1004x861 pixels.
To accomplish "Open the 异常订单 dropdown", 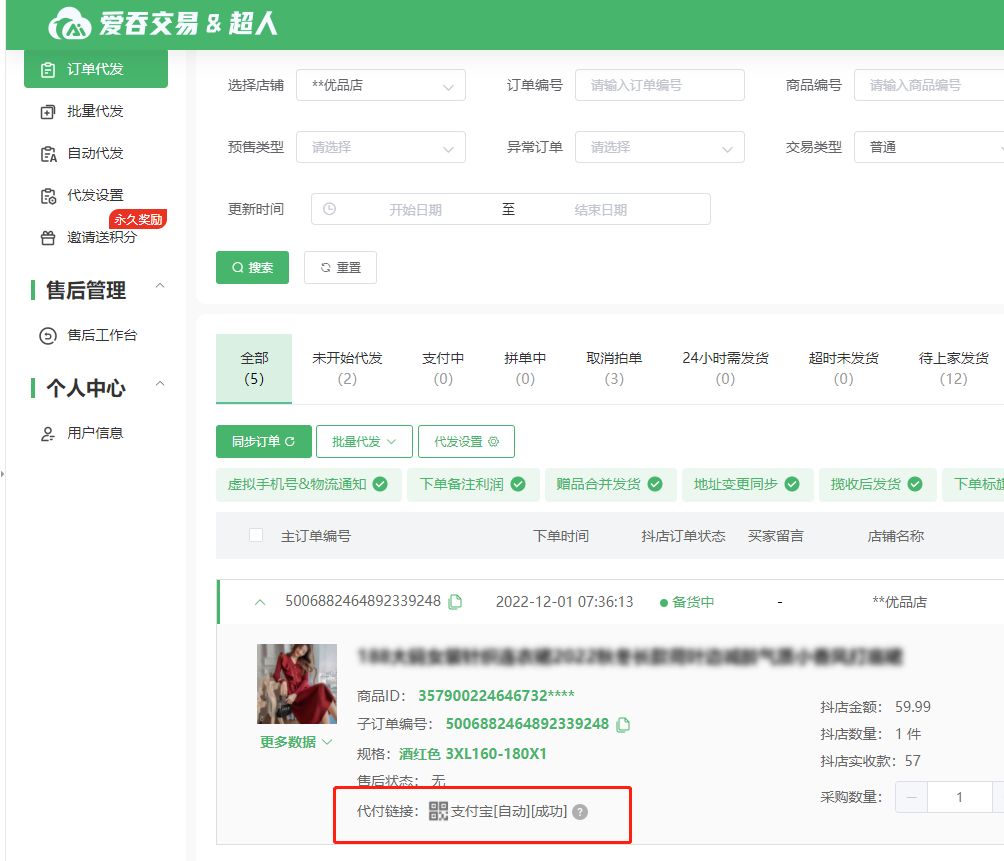I will (660, 147).
